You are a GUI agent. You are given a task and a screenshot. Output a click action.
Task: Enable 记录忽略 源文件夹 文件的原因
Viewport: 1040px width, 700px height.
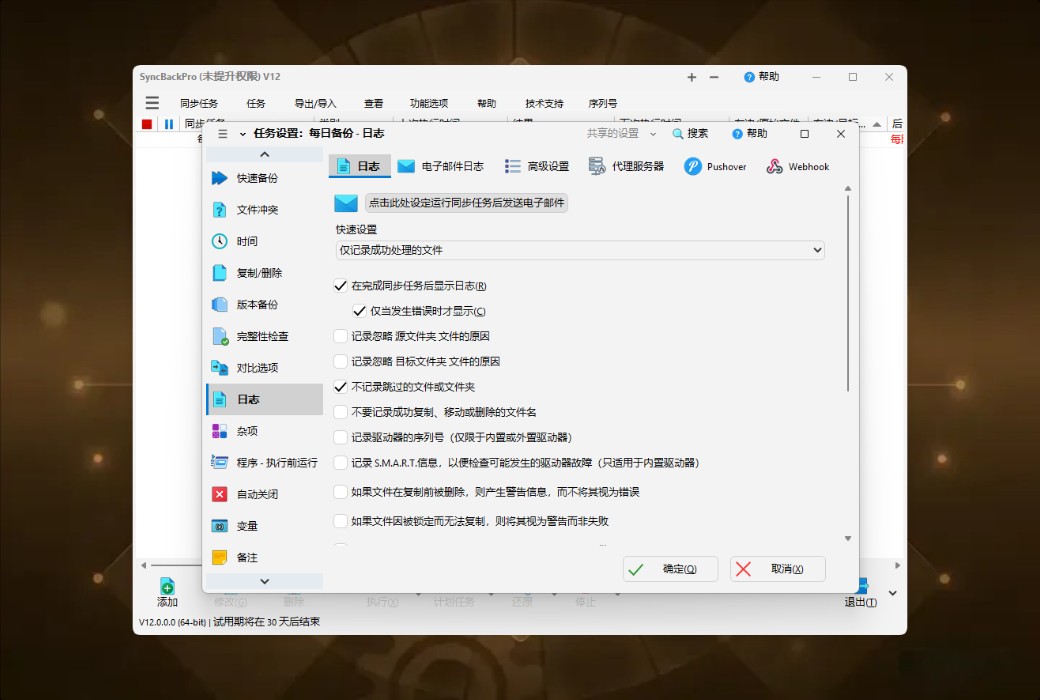click(341, 336)
